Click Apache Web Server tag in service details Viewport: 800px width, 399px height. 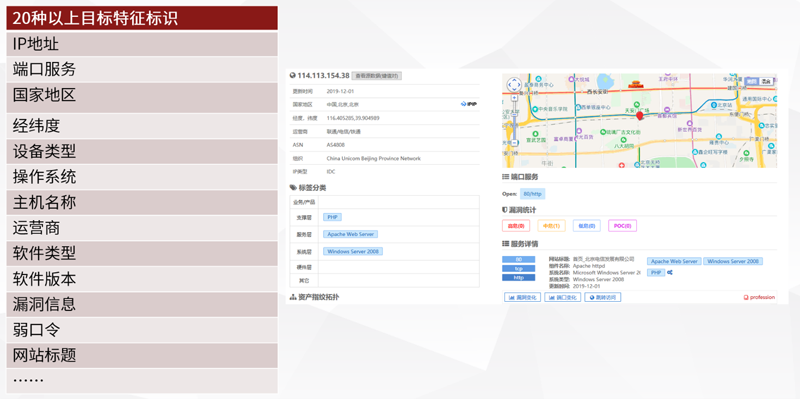click(674, 261)
